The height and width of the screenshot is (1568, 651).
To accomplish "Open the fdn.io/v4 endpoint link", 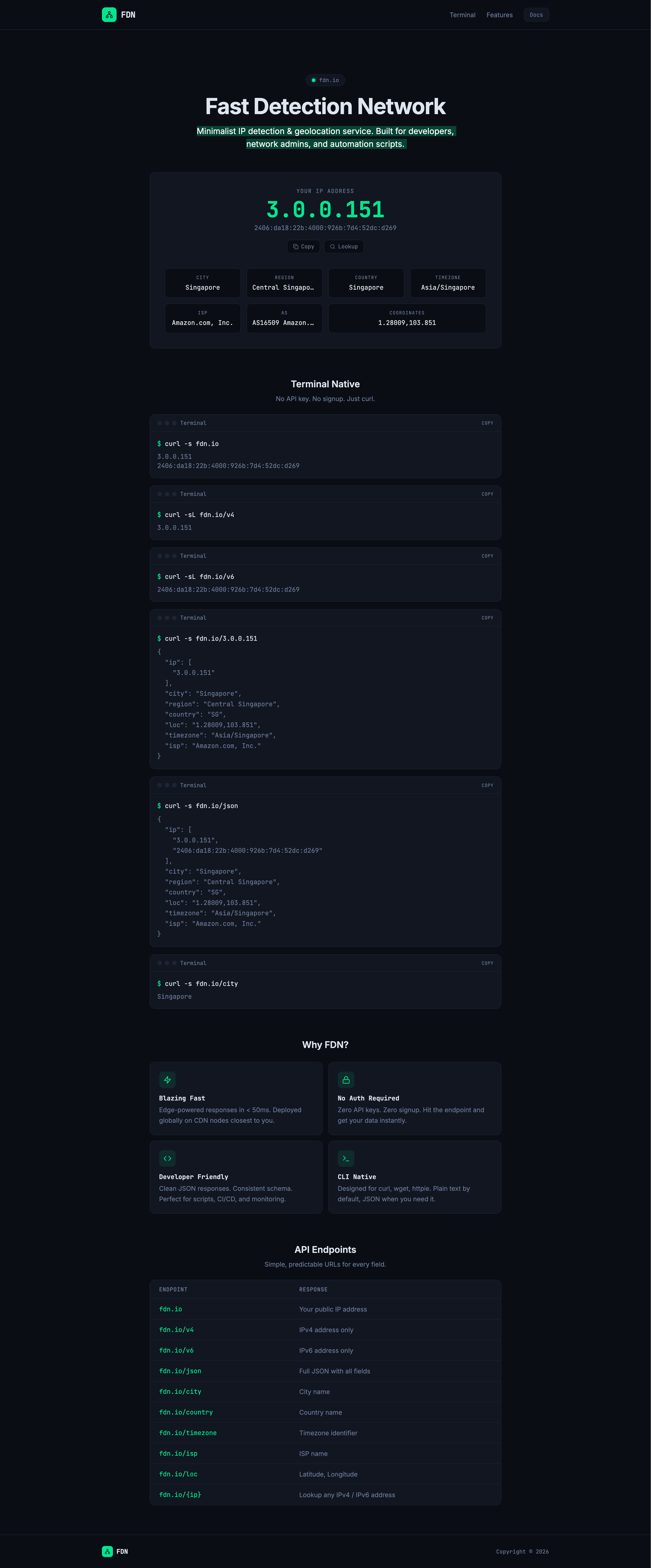I will pos(176,1330).
